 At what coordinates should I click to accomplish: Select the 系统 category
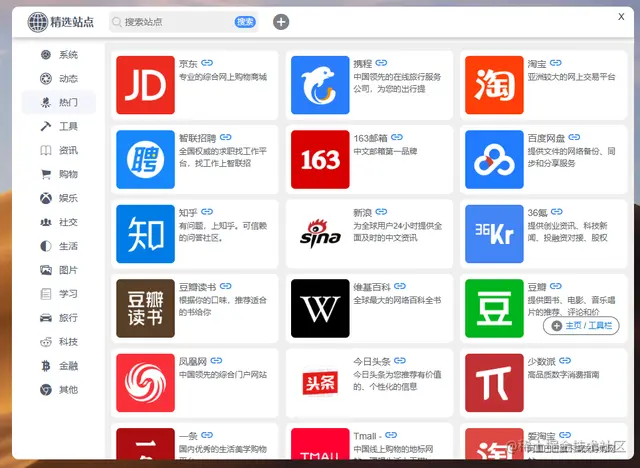(59, 55)
